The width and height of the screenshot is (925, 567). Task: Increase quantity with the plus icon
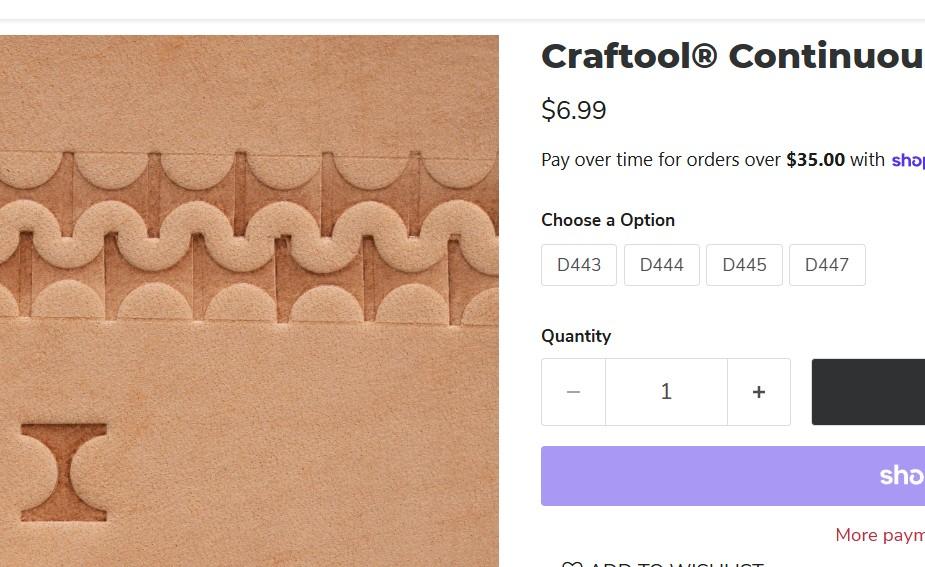(759, 392)
